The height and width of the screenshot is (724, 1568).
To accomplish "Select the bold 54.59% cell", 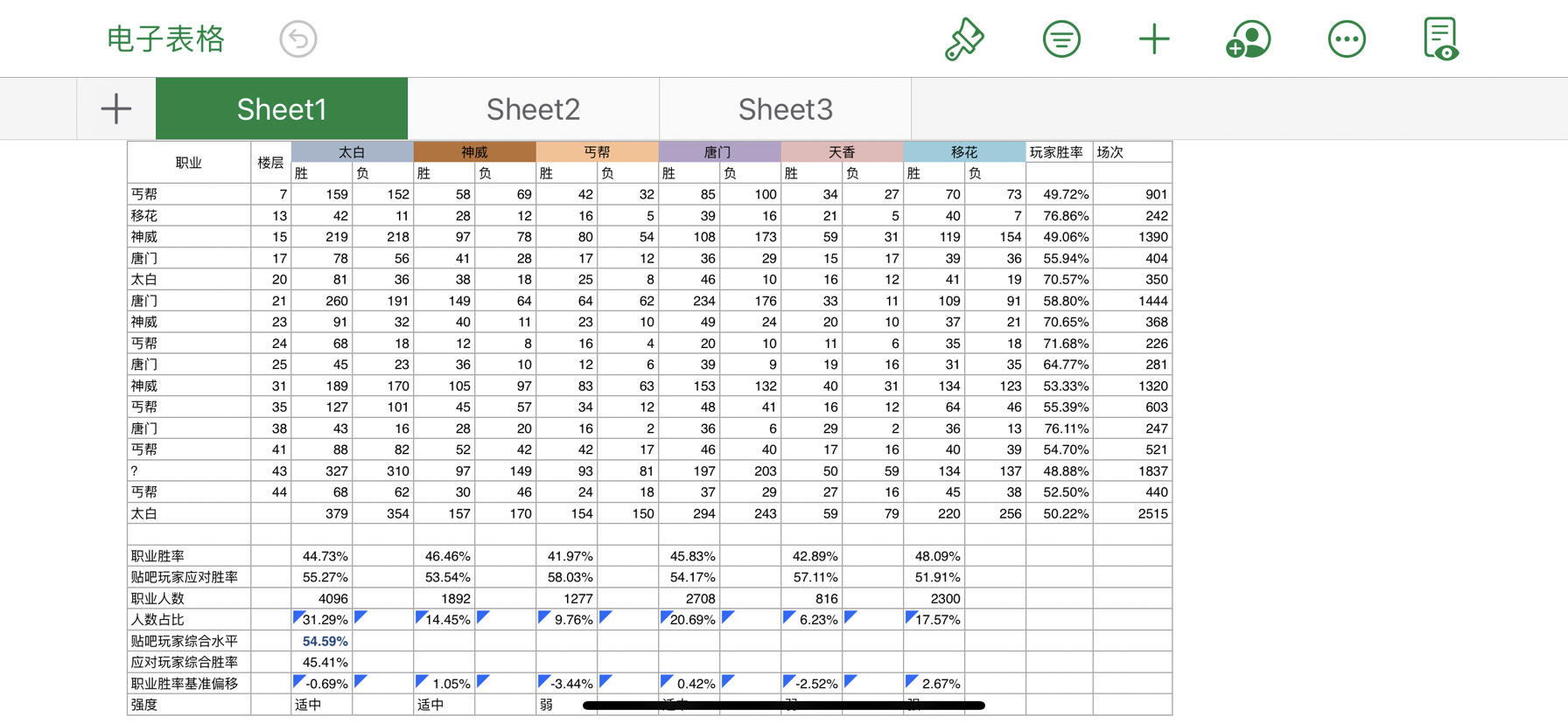I will [x=322, y=641].
